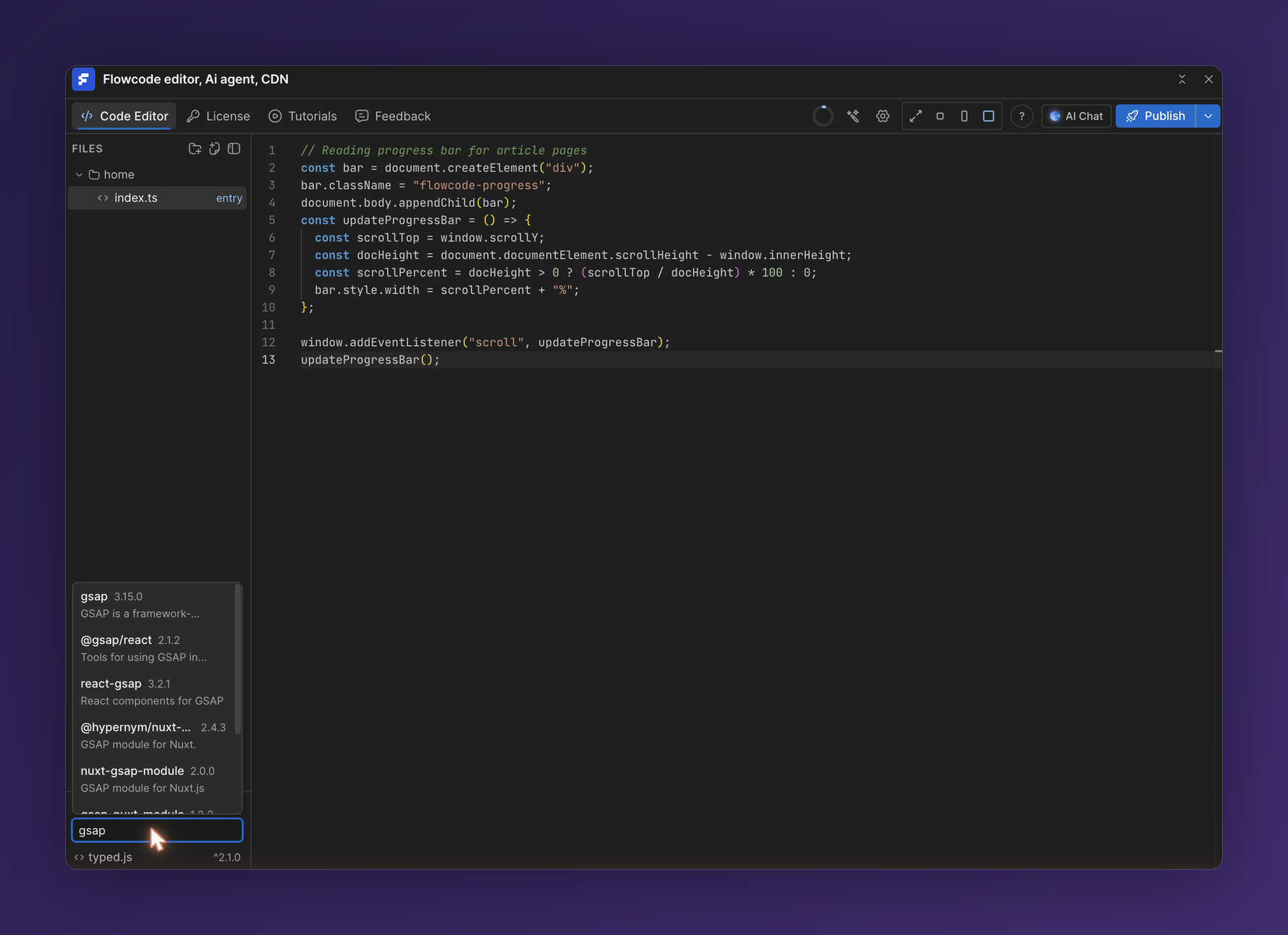
Task: Open the Feedback tab
Action: click(x=393, y=116)
